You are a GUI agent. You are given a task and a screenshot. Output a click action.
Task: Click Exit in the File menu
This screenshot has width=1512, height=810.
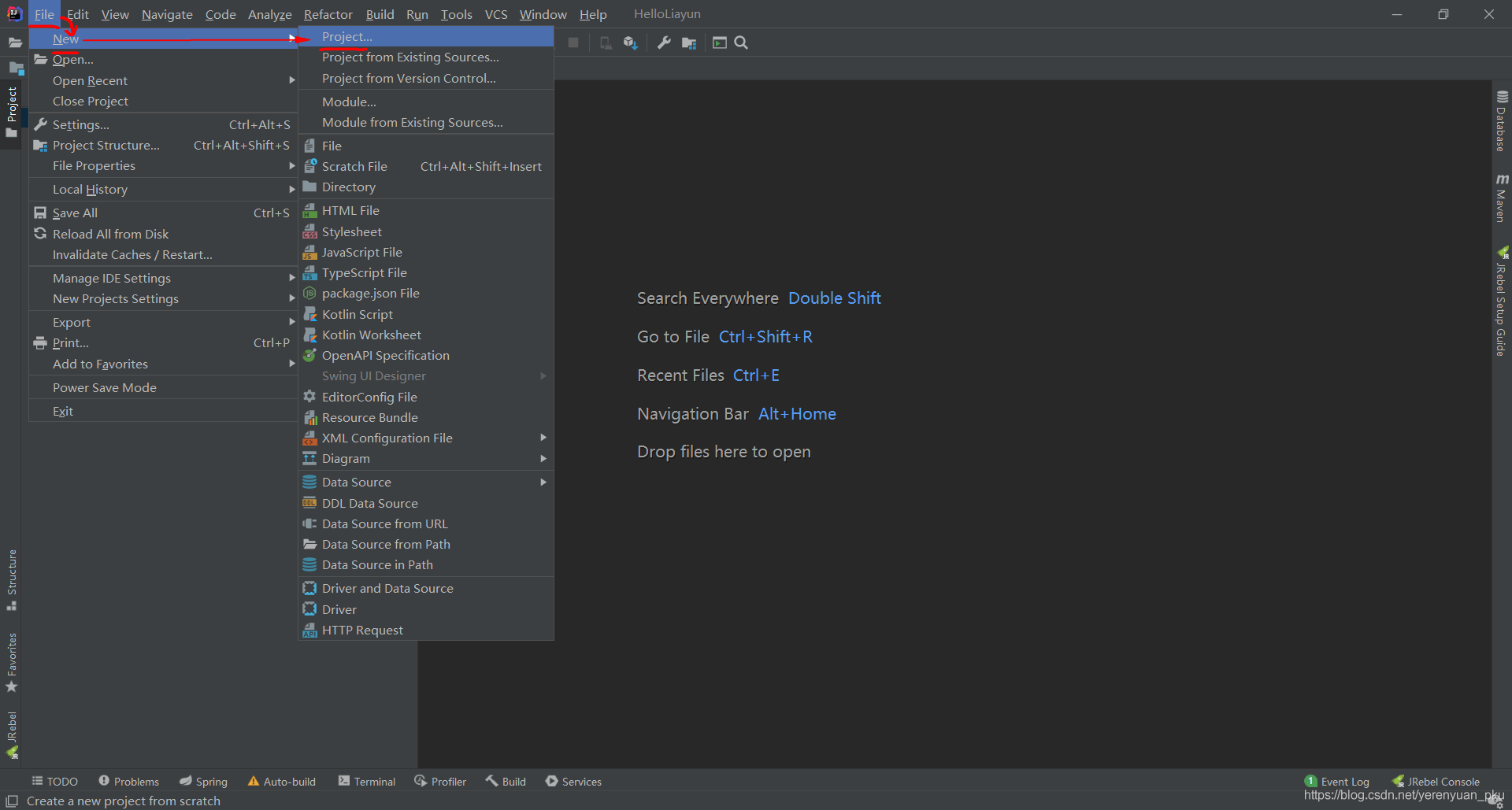(163, 411)
